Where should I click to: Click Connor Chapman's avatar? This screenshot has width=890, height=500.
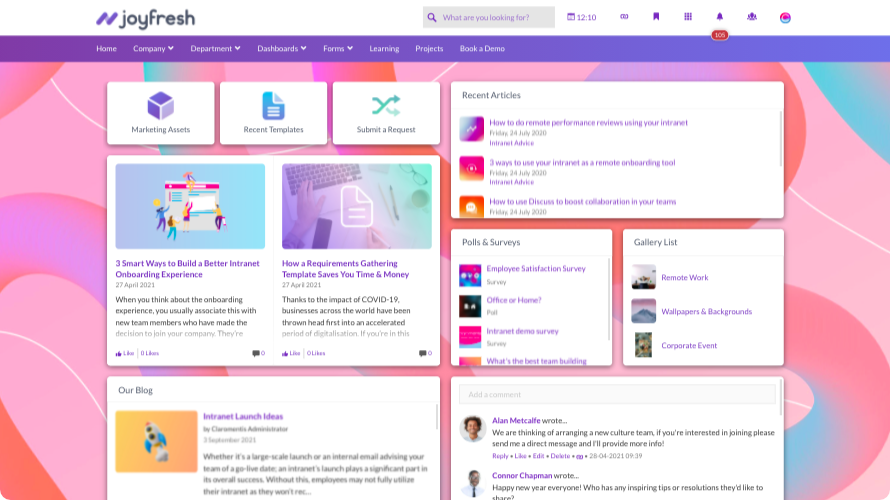pyautogui.click(x=472, y=483)
